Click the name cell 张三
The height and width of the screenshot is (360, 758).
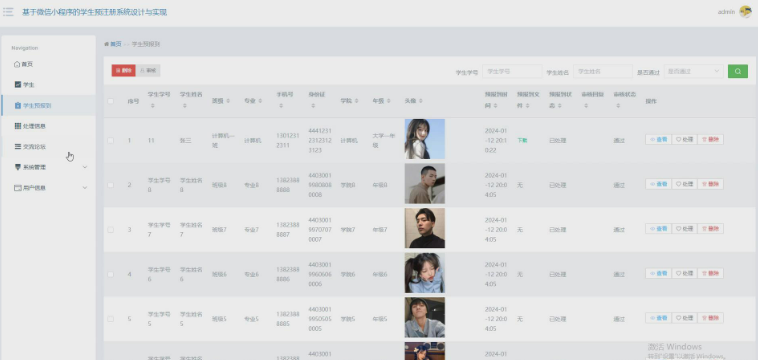click(186, 141)
